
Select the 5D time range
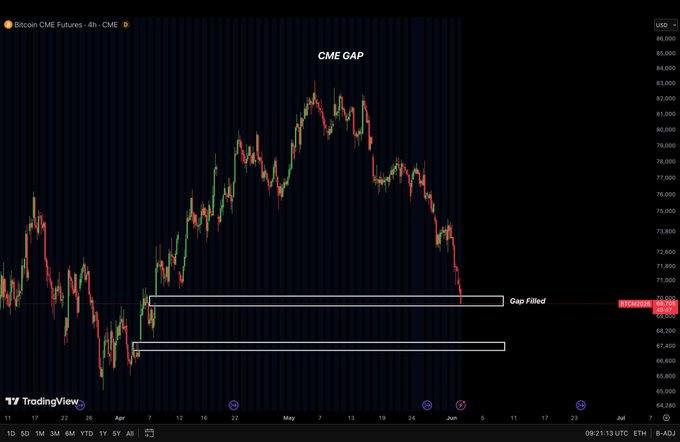pos(25,433)
